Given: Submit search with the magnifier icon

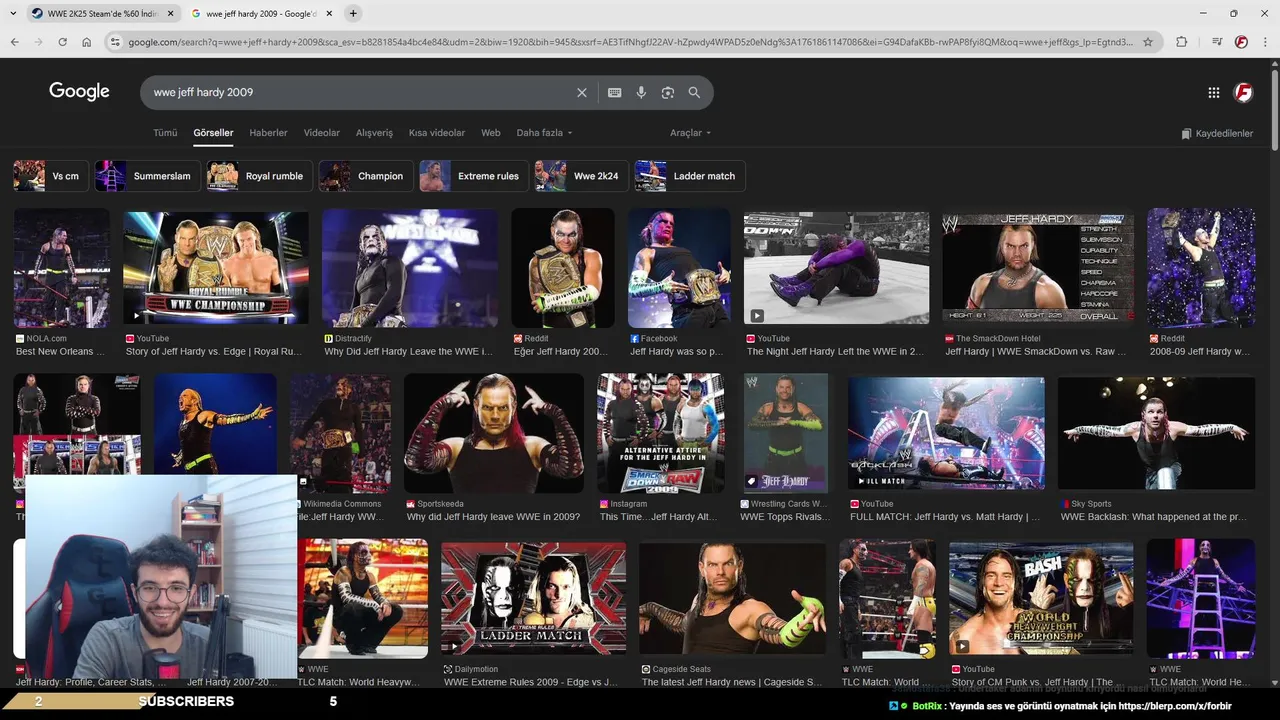Looking at the screenshot, I should [x=694, y=92].
